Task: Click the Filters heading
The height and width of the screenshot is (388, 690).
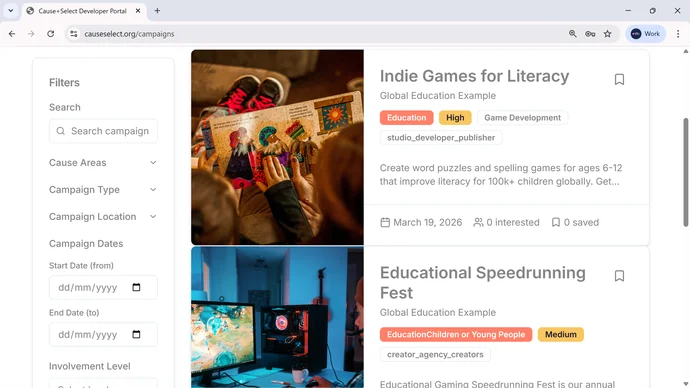Action: click(x=64, y=83)
